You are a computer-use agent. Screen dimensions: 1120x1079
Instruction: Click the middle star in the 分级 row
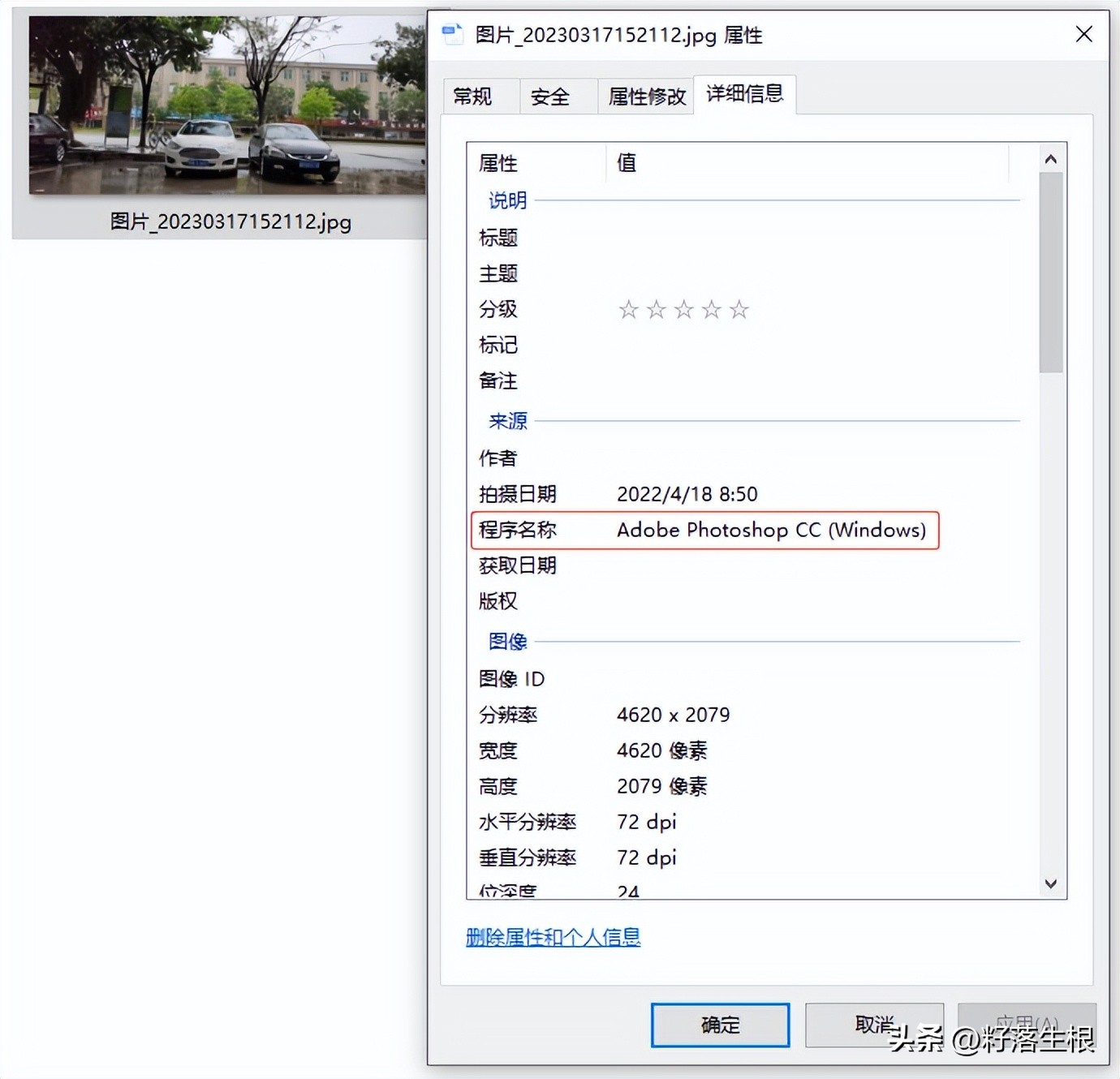coord(683,309)
